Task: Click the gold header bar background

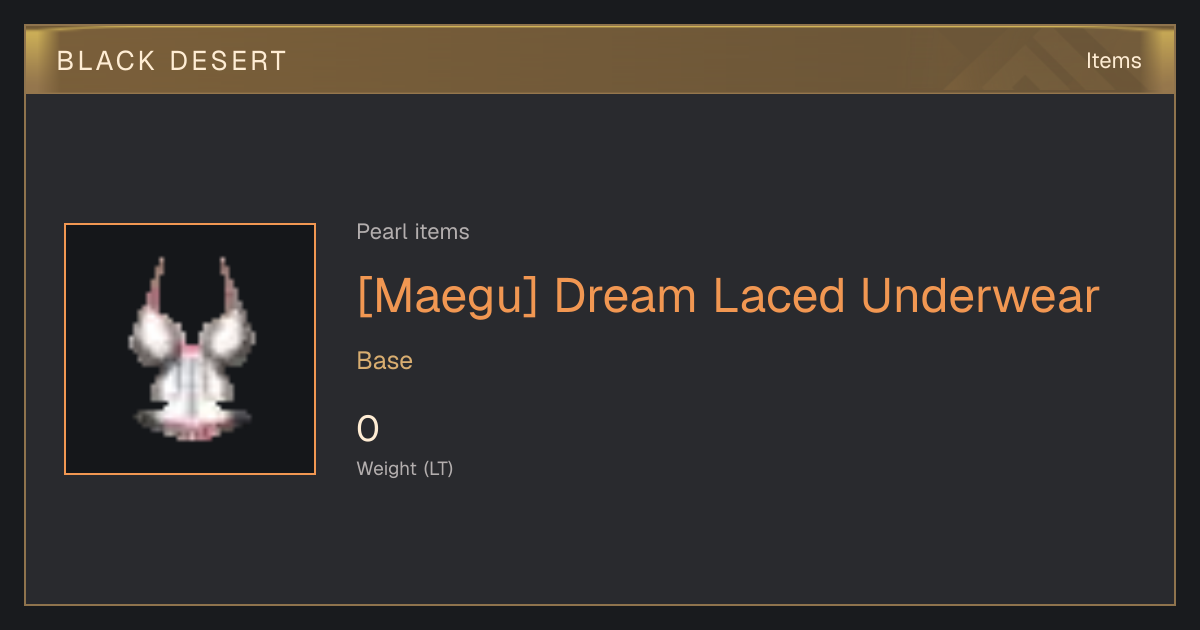Action: point(600,60)
